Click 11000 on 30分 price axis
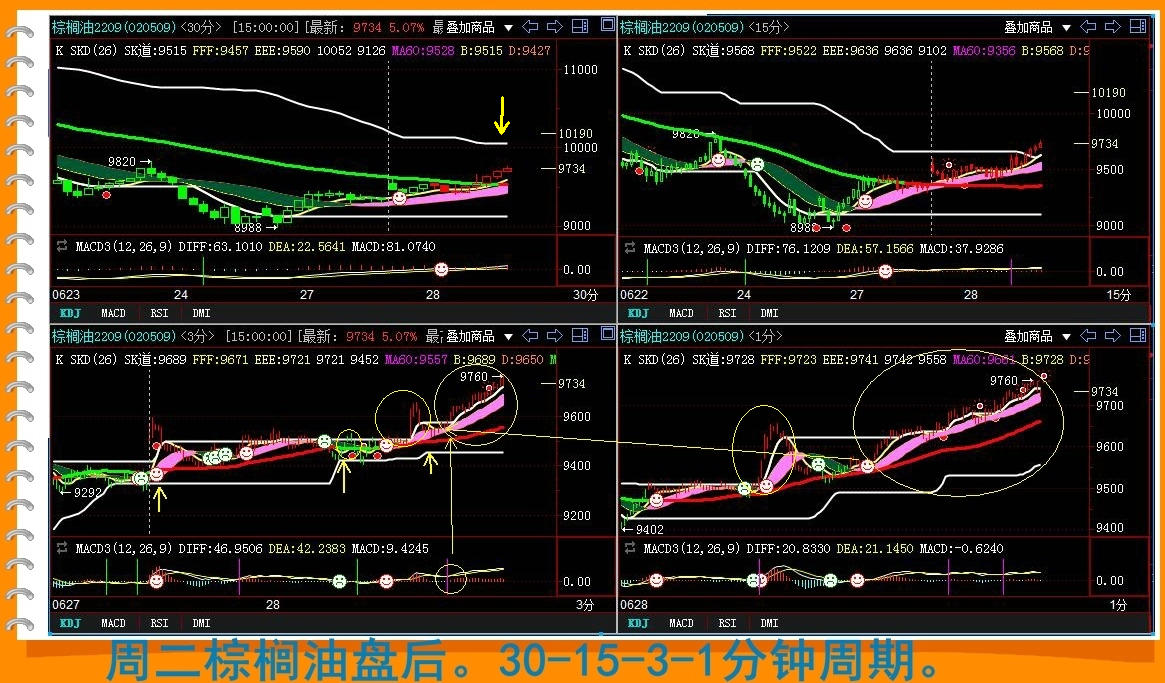This screenshot has height=683, width=1165. tap(580, 70)
